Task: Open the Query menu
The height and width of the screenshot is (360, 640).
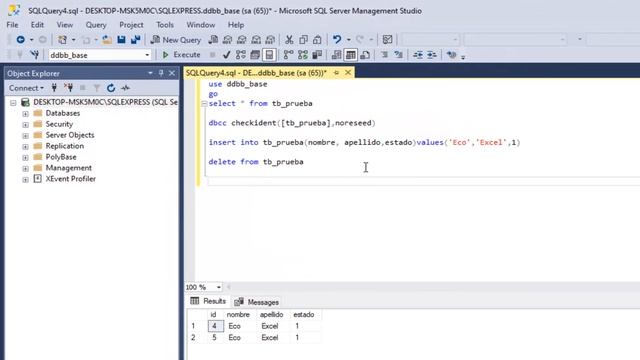Action: click(x=96, y=25)
